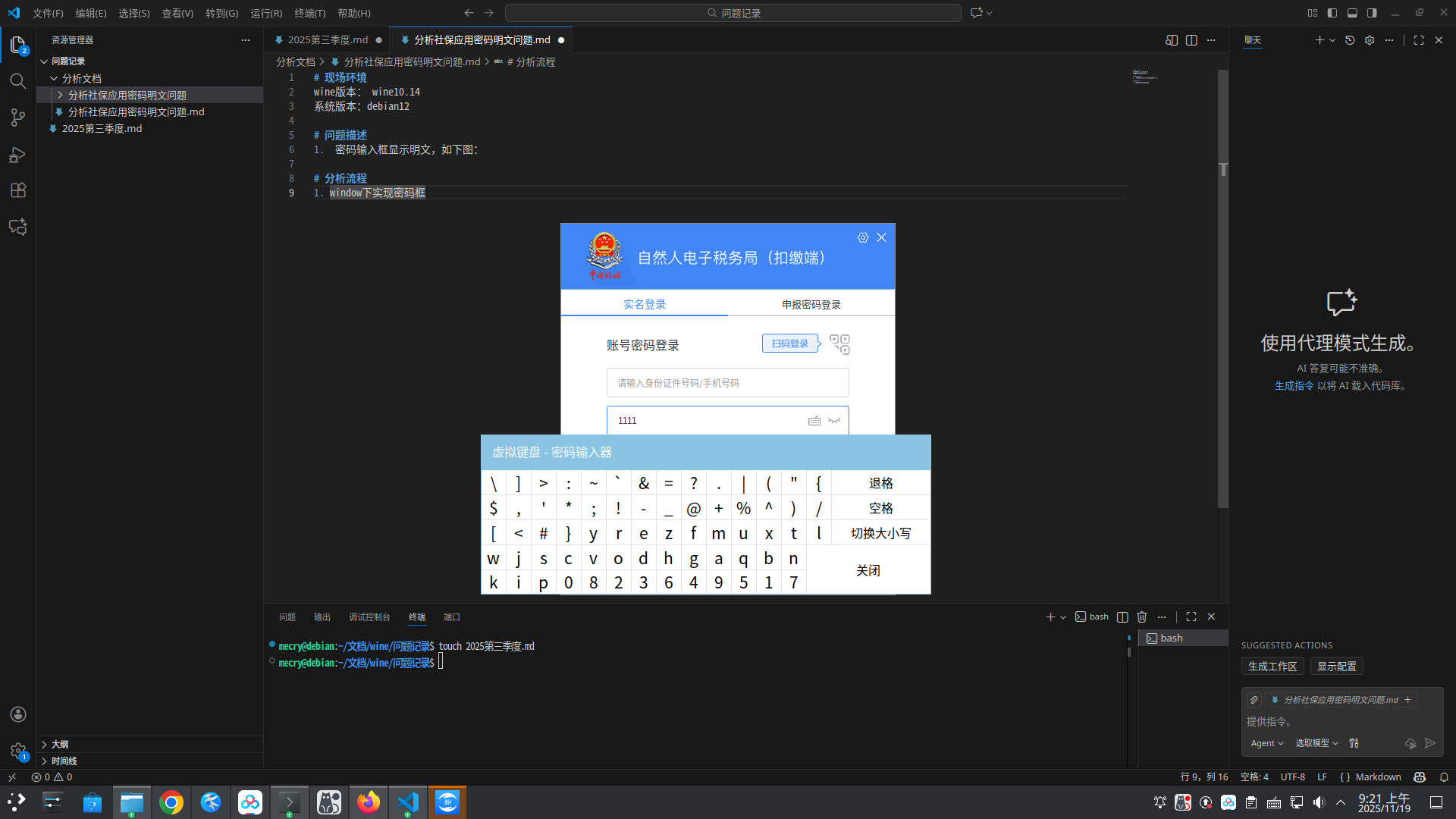
Task: Open the Search view in sidebar
Action: 18,81
